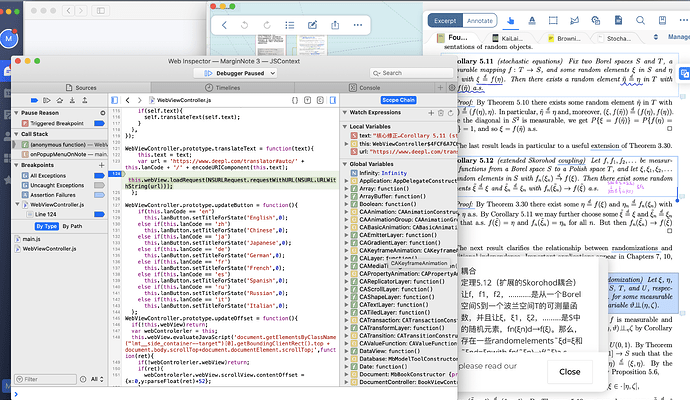Toggle the Line 124 breakpoint marker in sidebar

pyautogui.click(x=99, y=214)
